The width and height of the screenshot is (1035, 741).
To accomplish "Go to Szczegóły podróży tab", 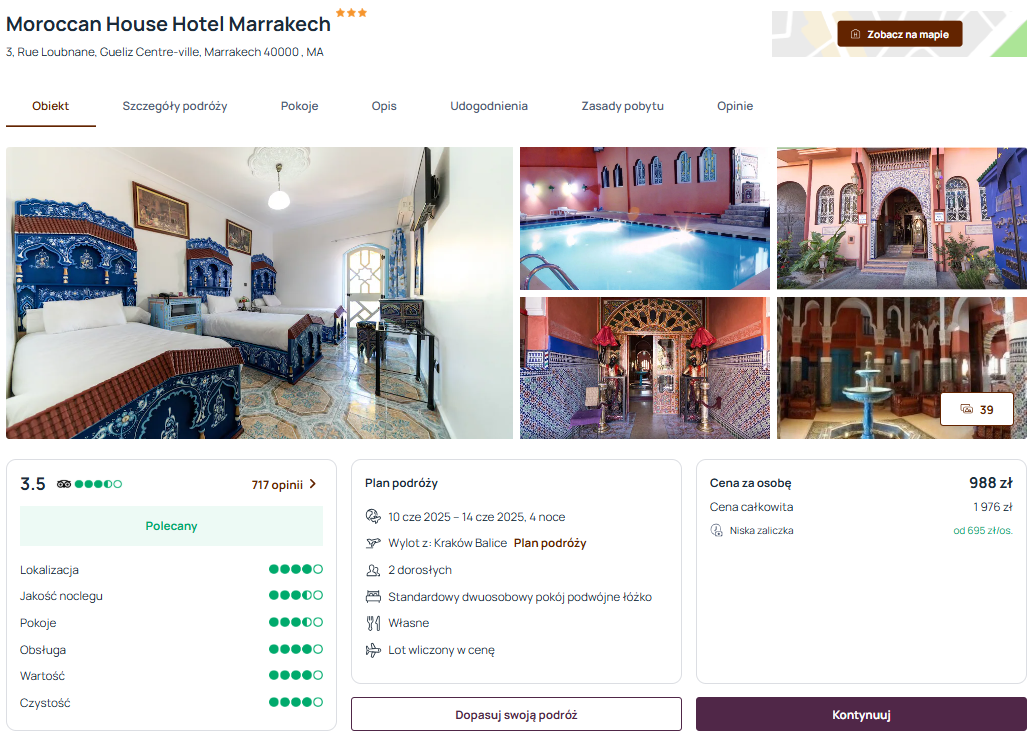I will click(x=174, y=106).
